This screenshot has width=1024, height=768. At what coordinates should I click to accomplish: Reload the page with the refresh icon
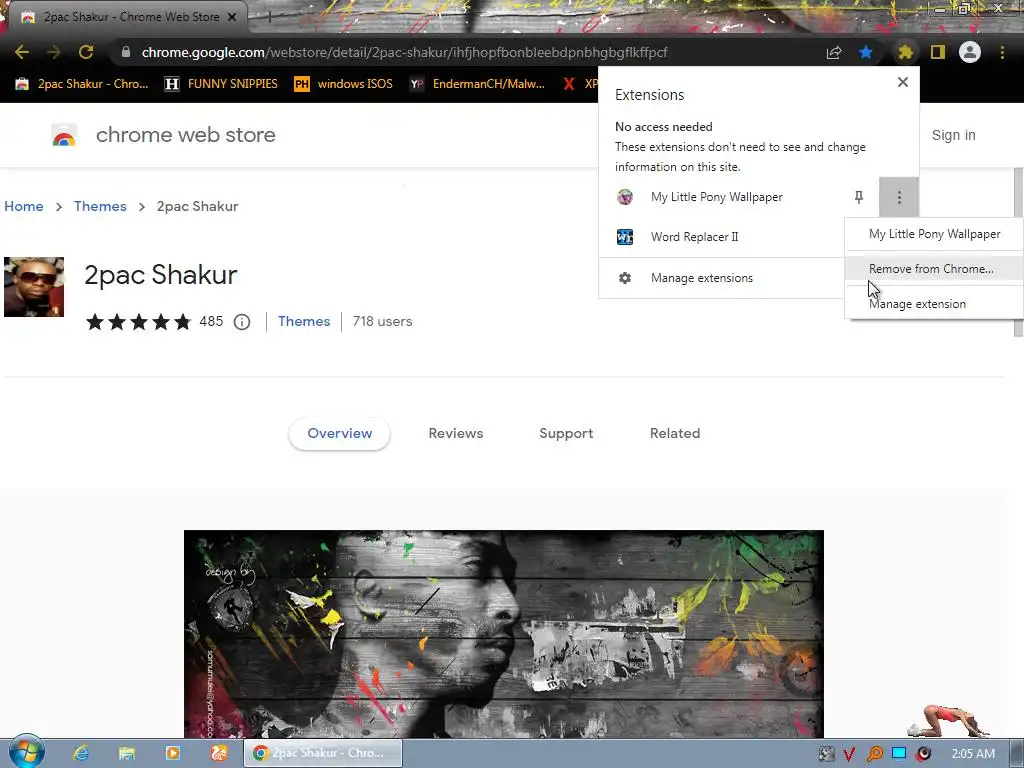click(86, 52)
